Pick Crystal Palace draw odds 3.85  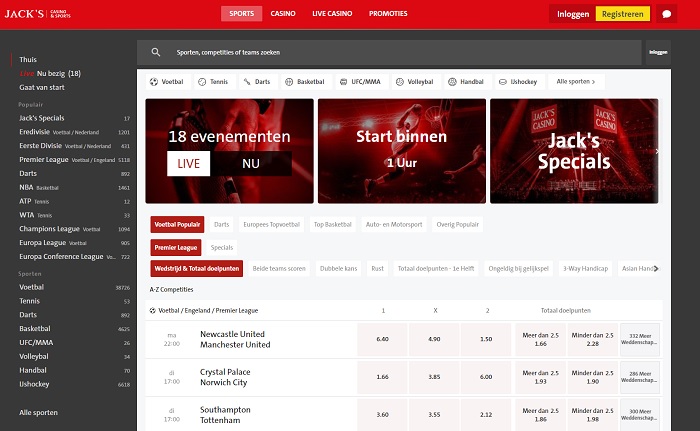434,377
